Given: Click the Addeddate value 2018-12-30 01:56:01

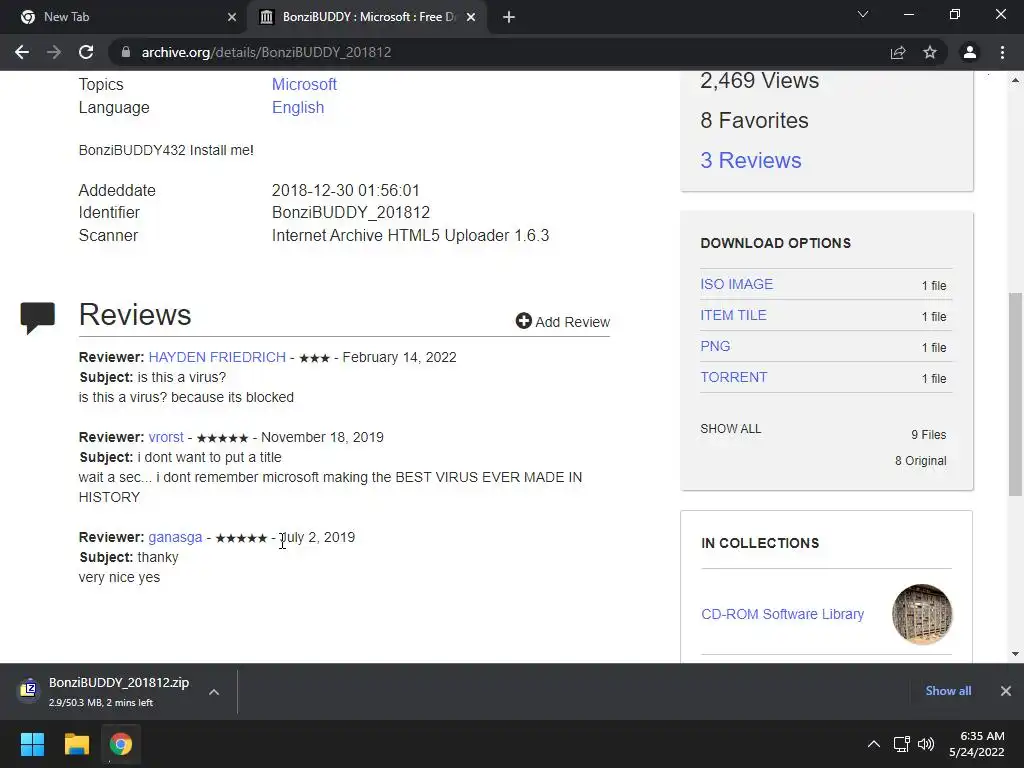Looking at the screenshot, I should pos(345,190).
